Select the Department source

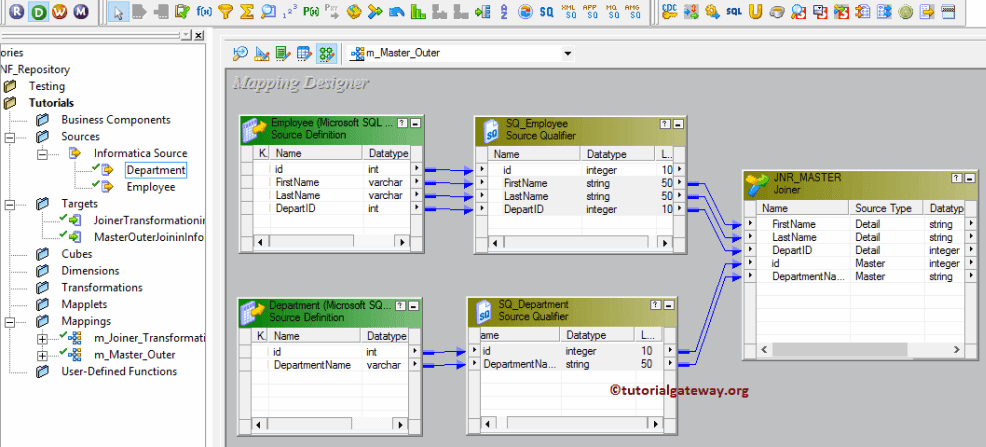click(156, 170)
